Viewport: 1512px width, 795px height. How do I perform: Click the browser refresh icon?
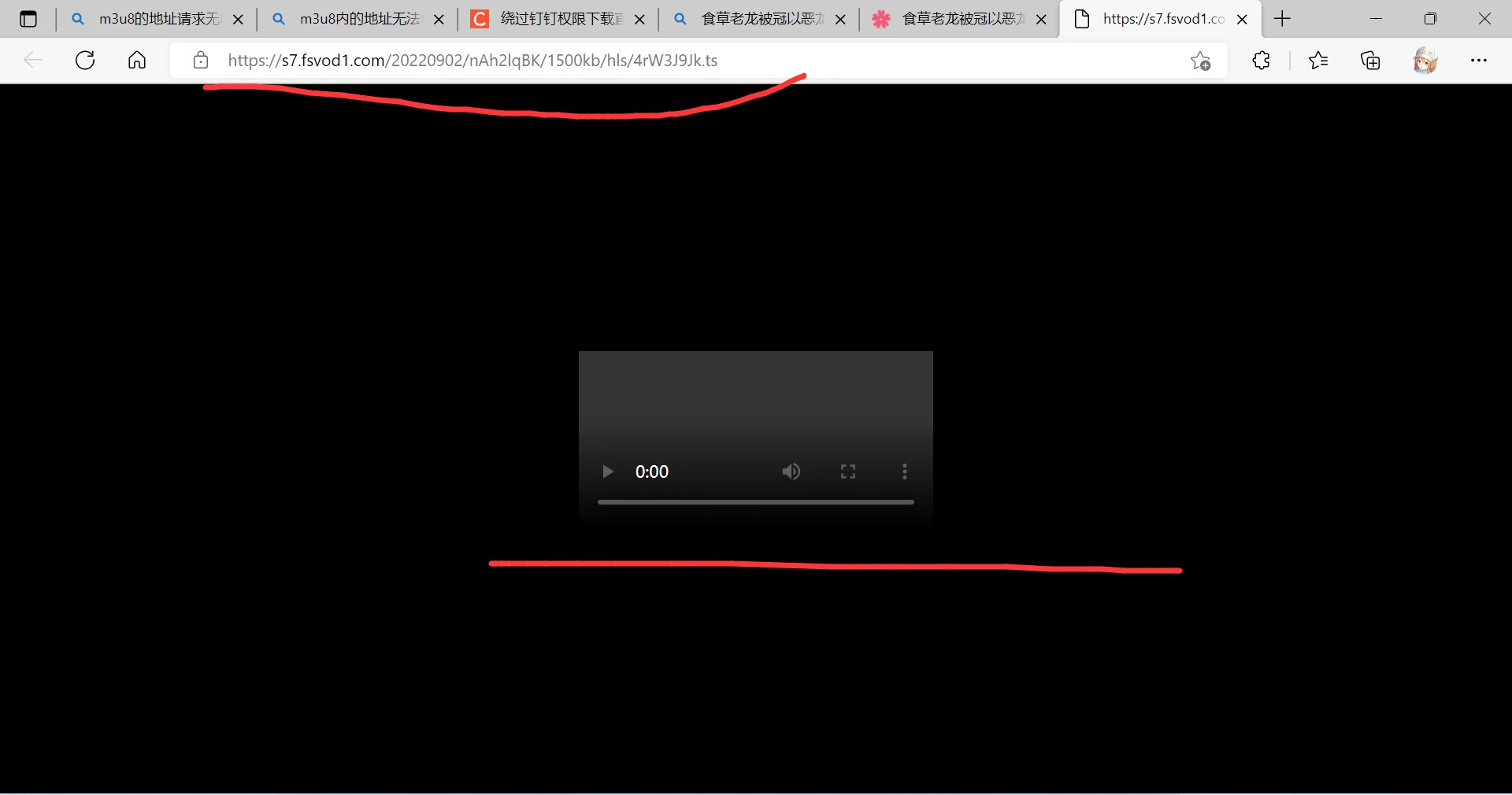pyautogui.click(x=84, y=60)
